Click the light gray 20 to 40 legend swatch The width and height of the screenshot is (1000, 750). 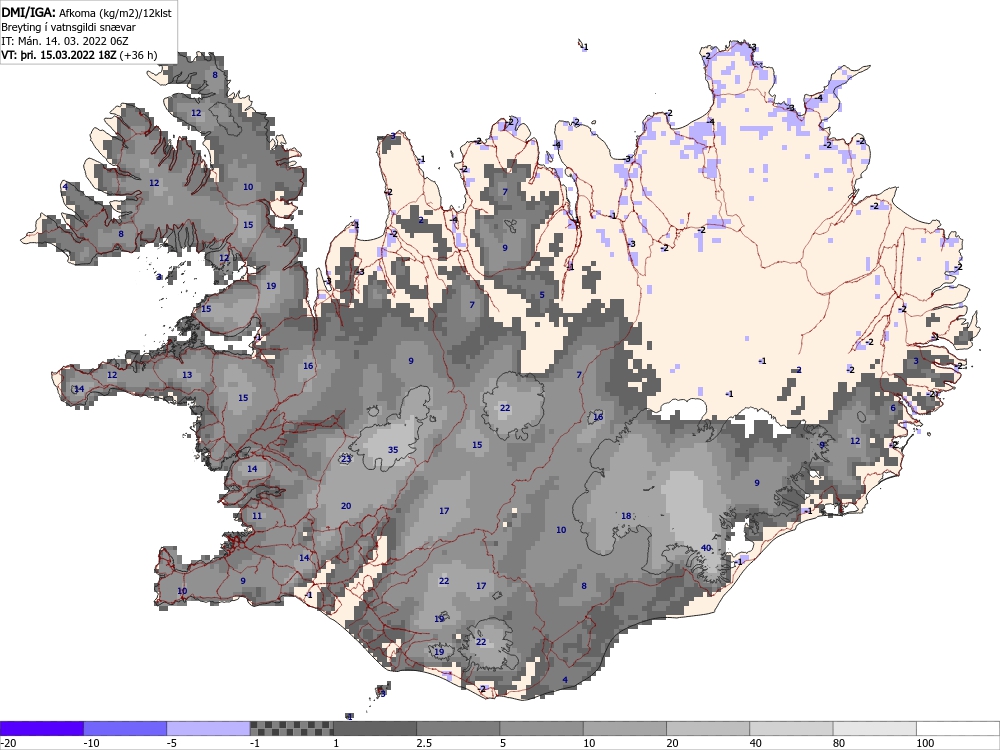coord(708,728)
